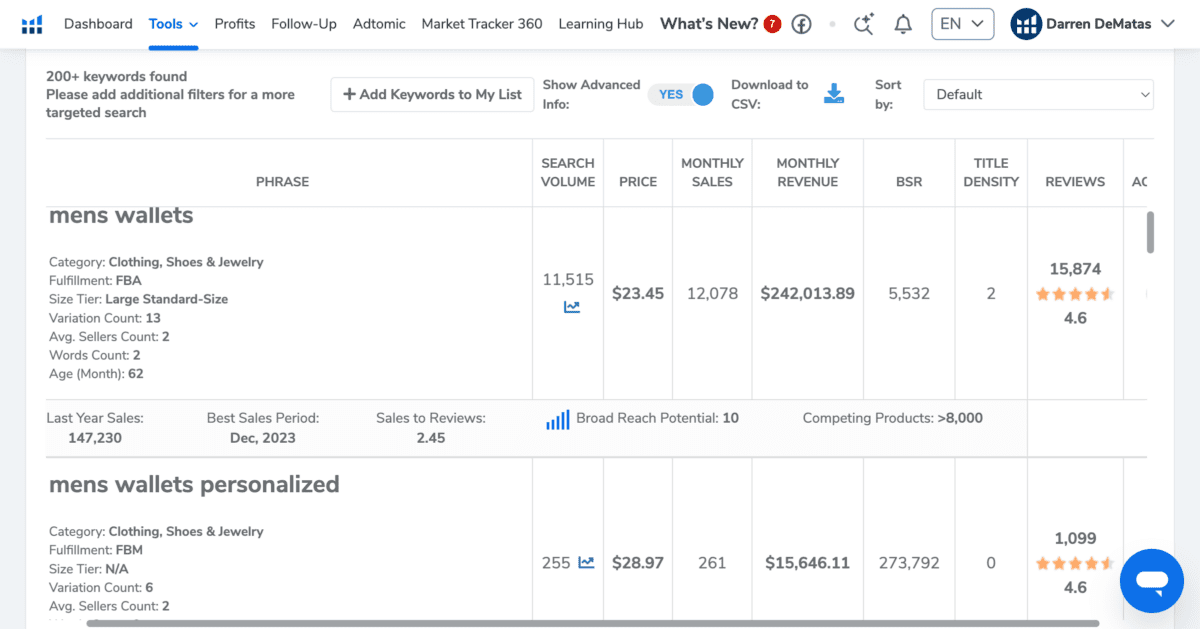
Task: Open the AI search sparkle icon
Action: (x=864, y=24)
